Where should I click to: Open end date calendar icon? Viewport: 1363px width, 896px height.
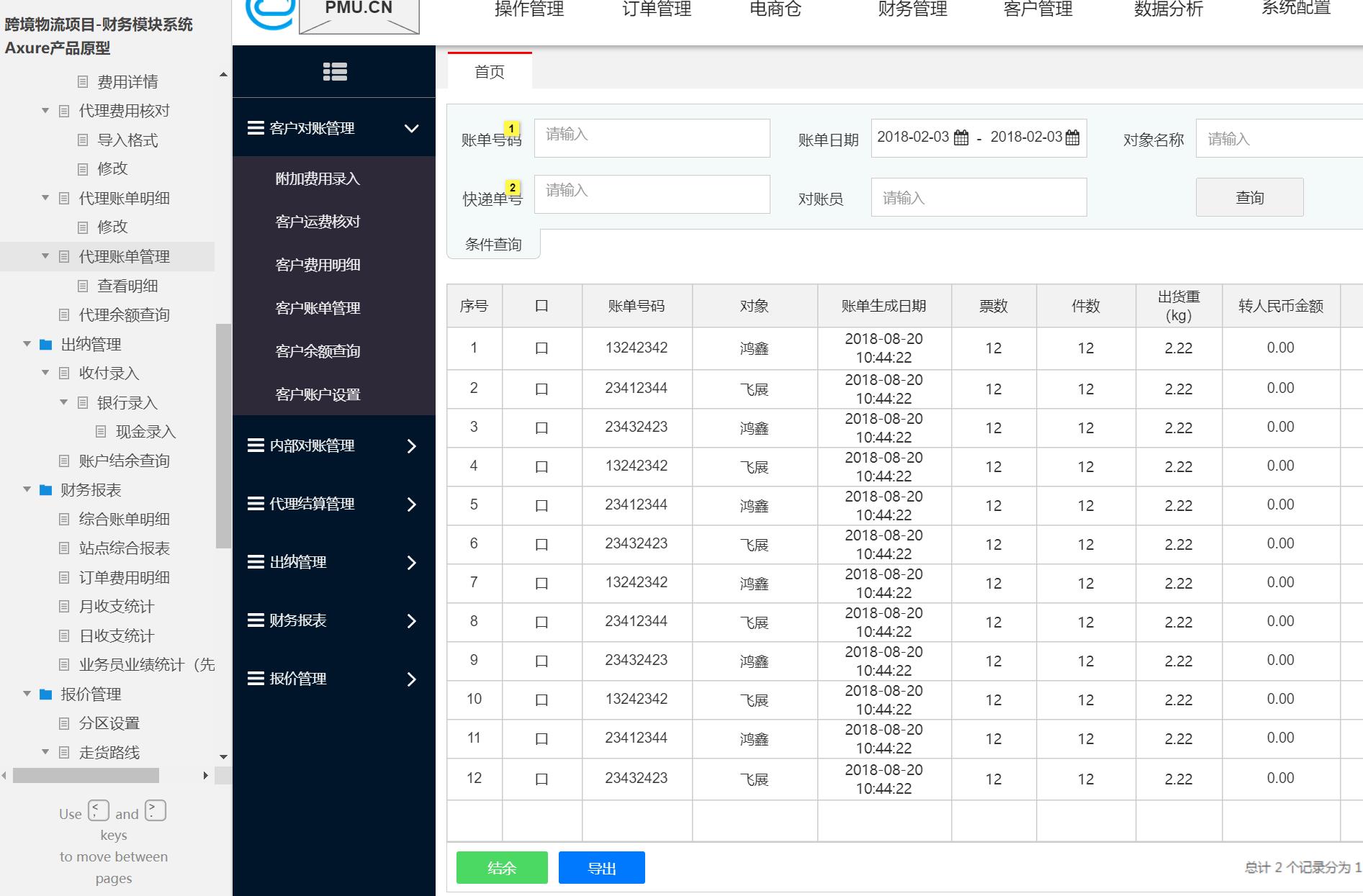[x=1072, y=137]
